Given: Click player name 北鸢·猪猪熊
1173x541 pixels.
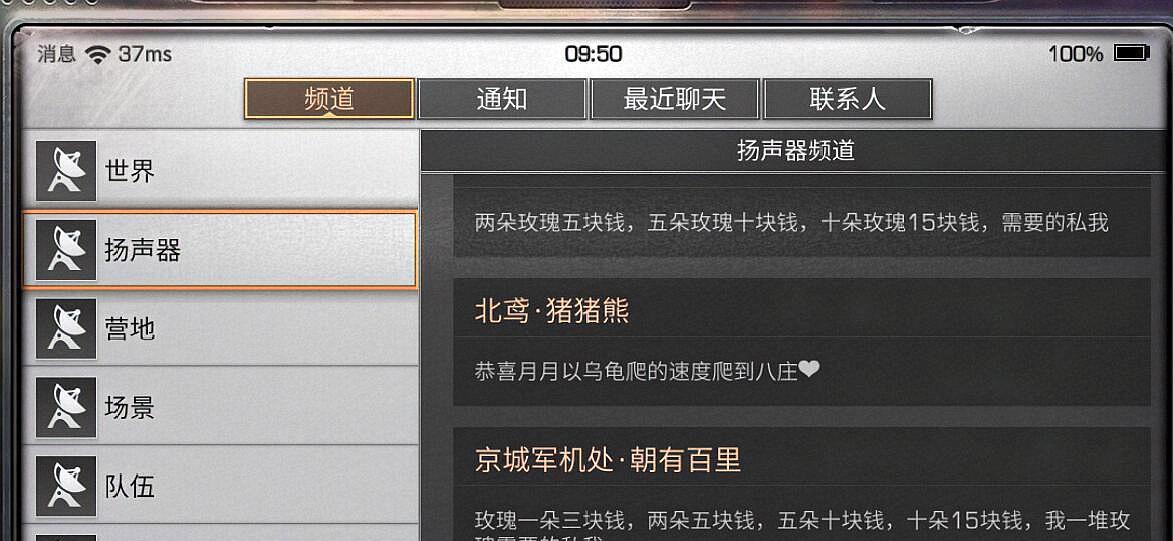Looking at the screenshot, I should point(552,311).
